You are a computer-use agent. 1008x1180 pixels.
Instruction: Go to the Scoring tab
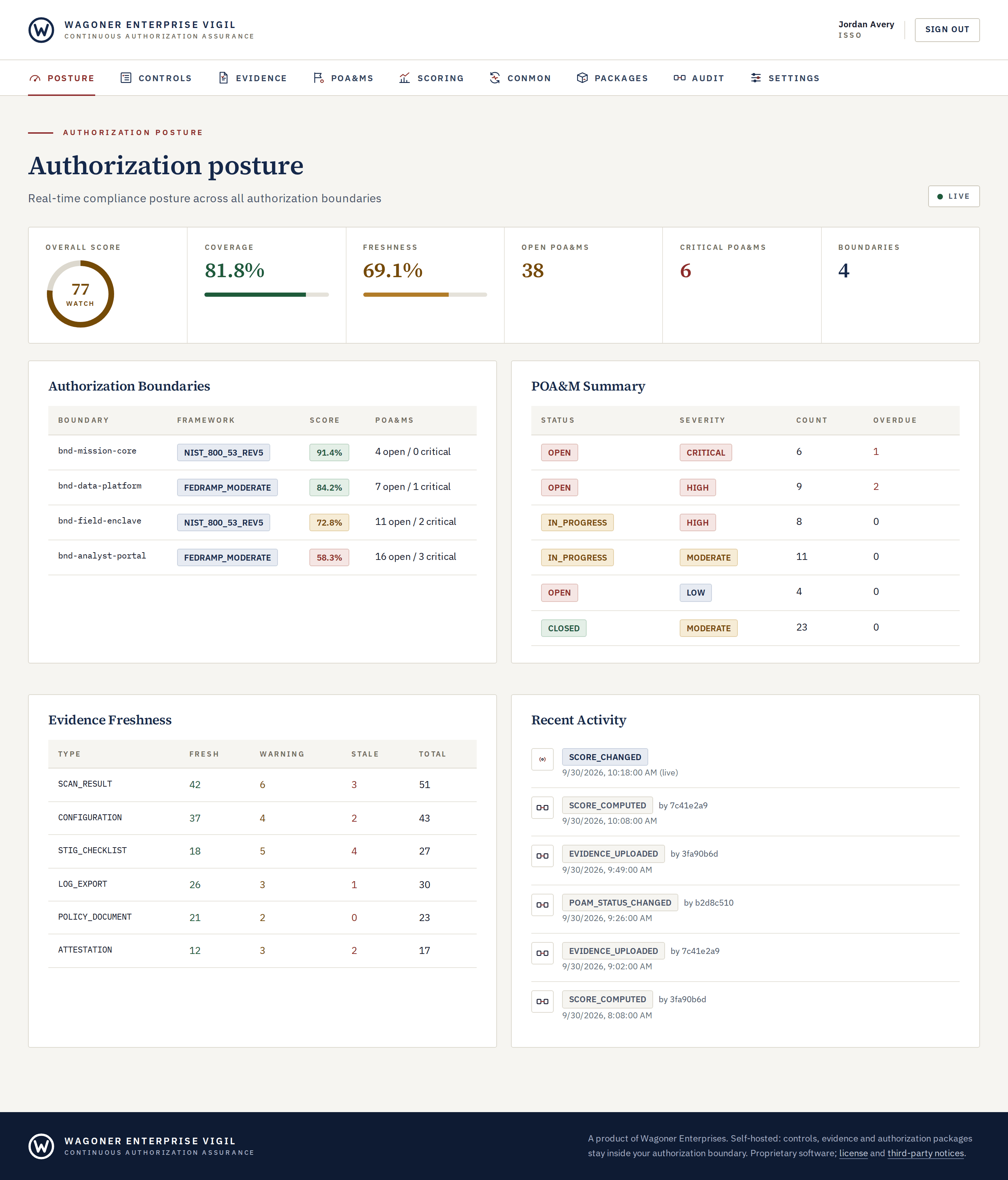pyautogui.click(x=431, y=78)
